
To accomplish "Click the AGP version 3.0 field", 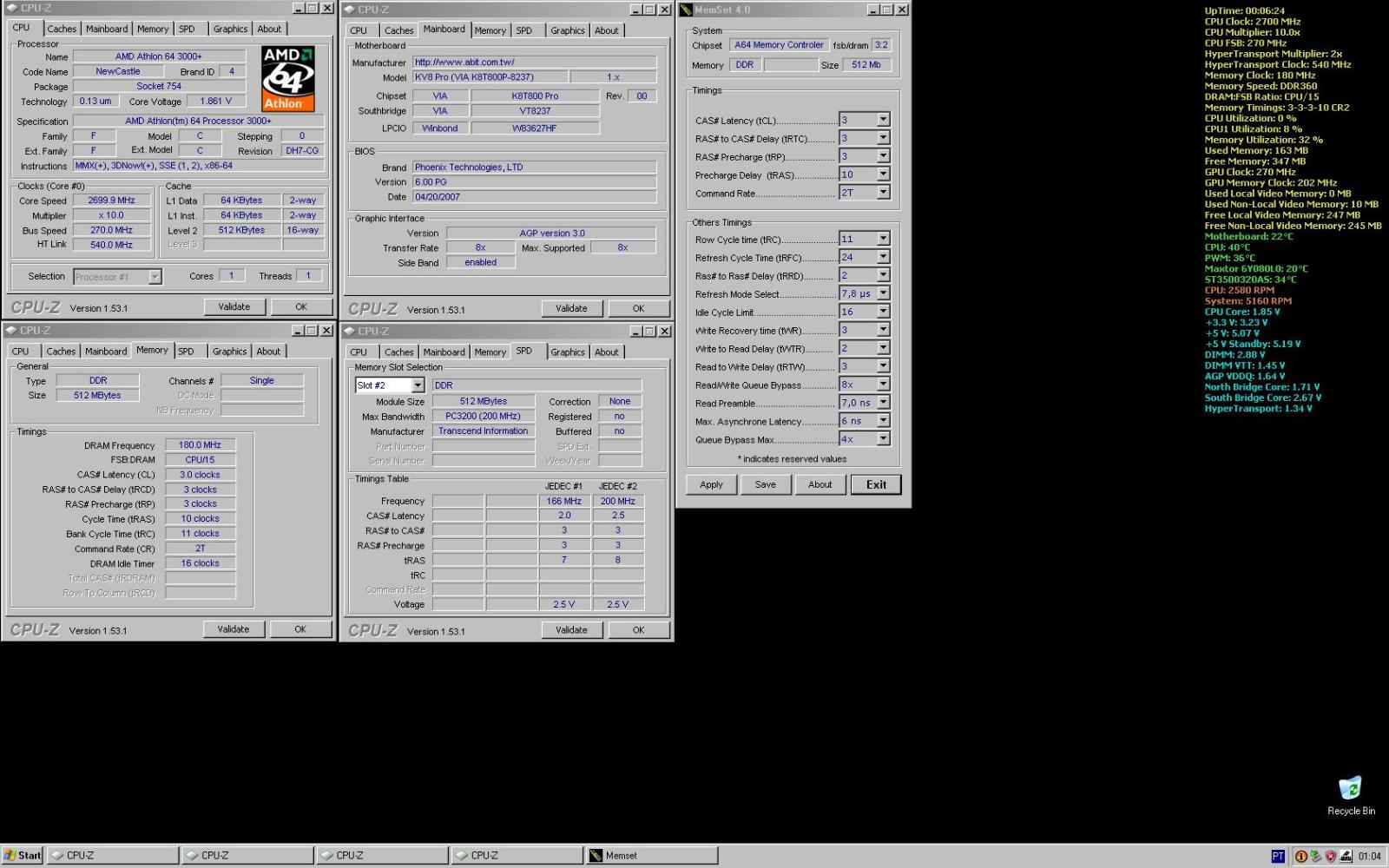I will (552, 233).
